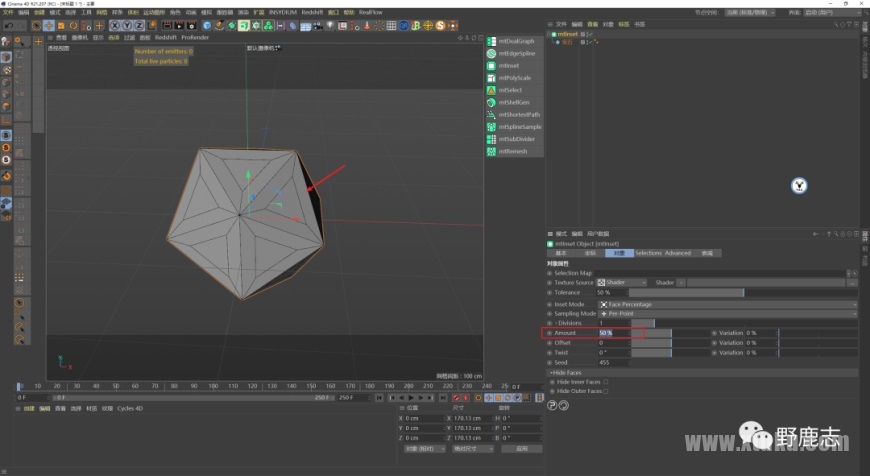Open the Sampling Mode dropdown
Screen dimensions: 870x476
727,313
